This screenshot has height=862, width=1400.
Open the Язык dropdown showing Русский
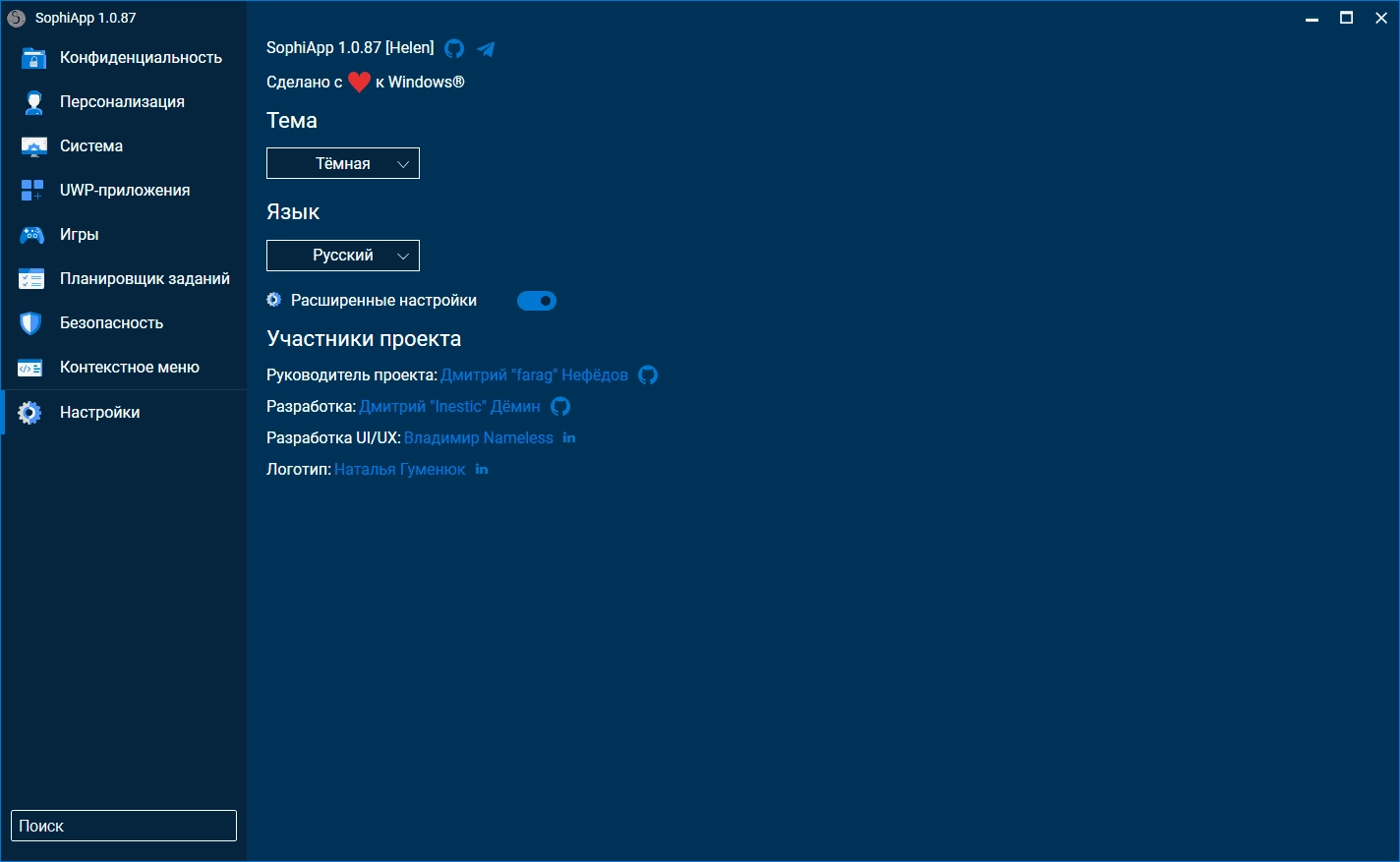click(x=343, y=256)
